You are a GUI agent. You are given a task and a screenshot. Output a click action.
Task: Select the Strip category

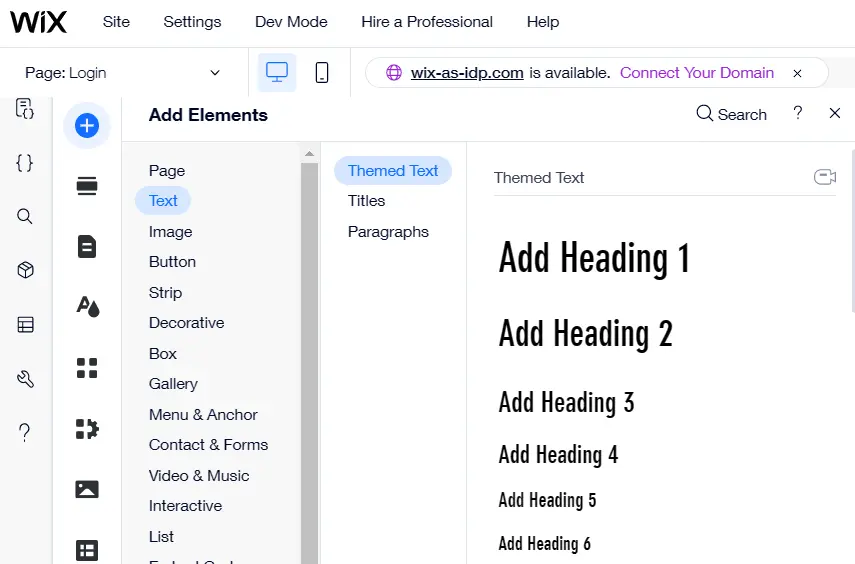165,293
